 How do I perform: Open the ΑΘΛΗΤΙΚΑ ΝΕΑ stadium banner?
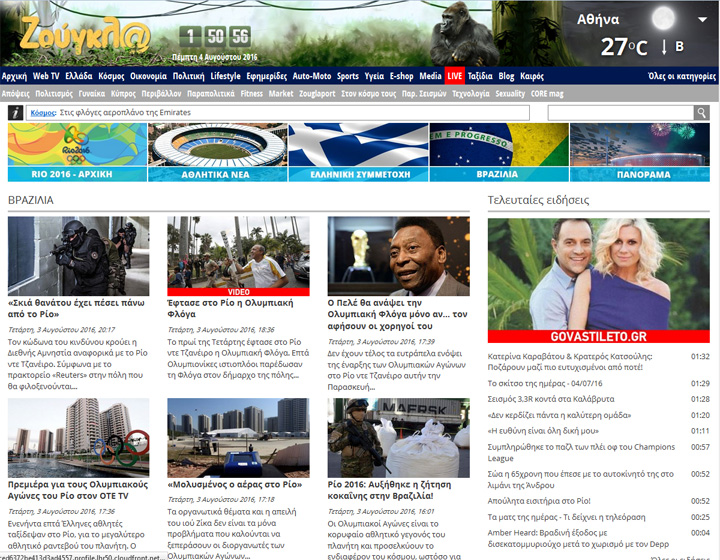pyautogui.click(x=217, y=152)
